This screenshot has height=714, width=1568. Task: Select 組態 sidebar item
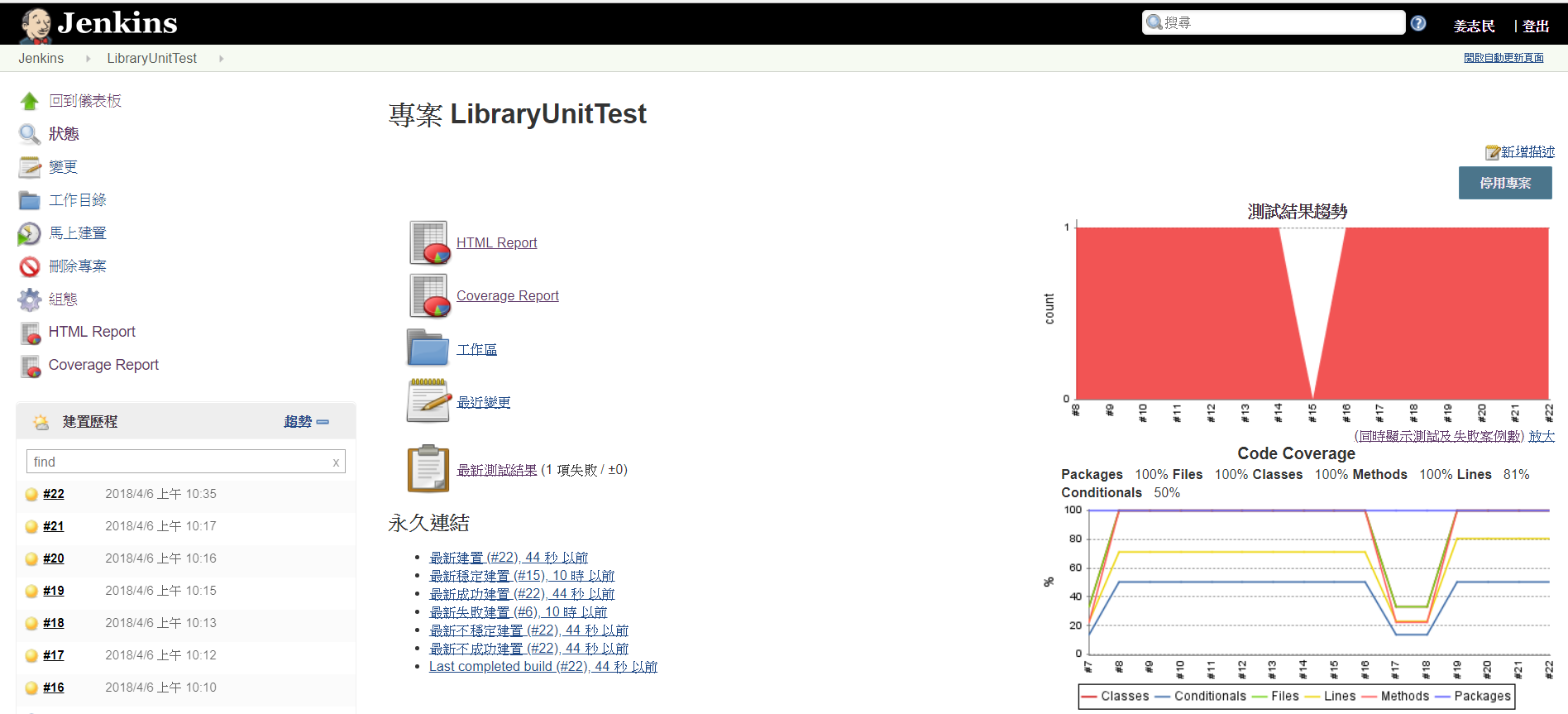63,299
